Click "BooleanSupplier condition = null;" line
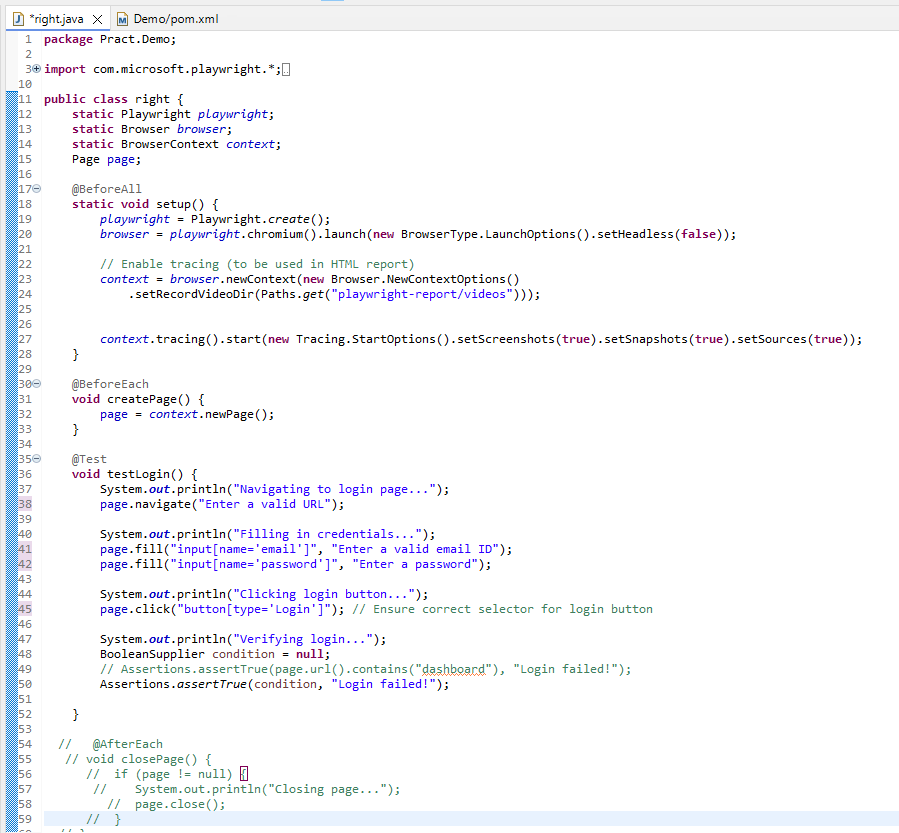 [215, 654]
